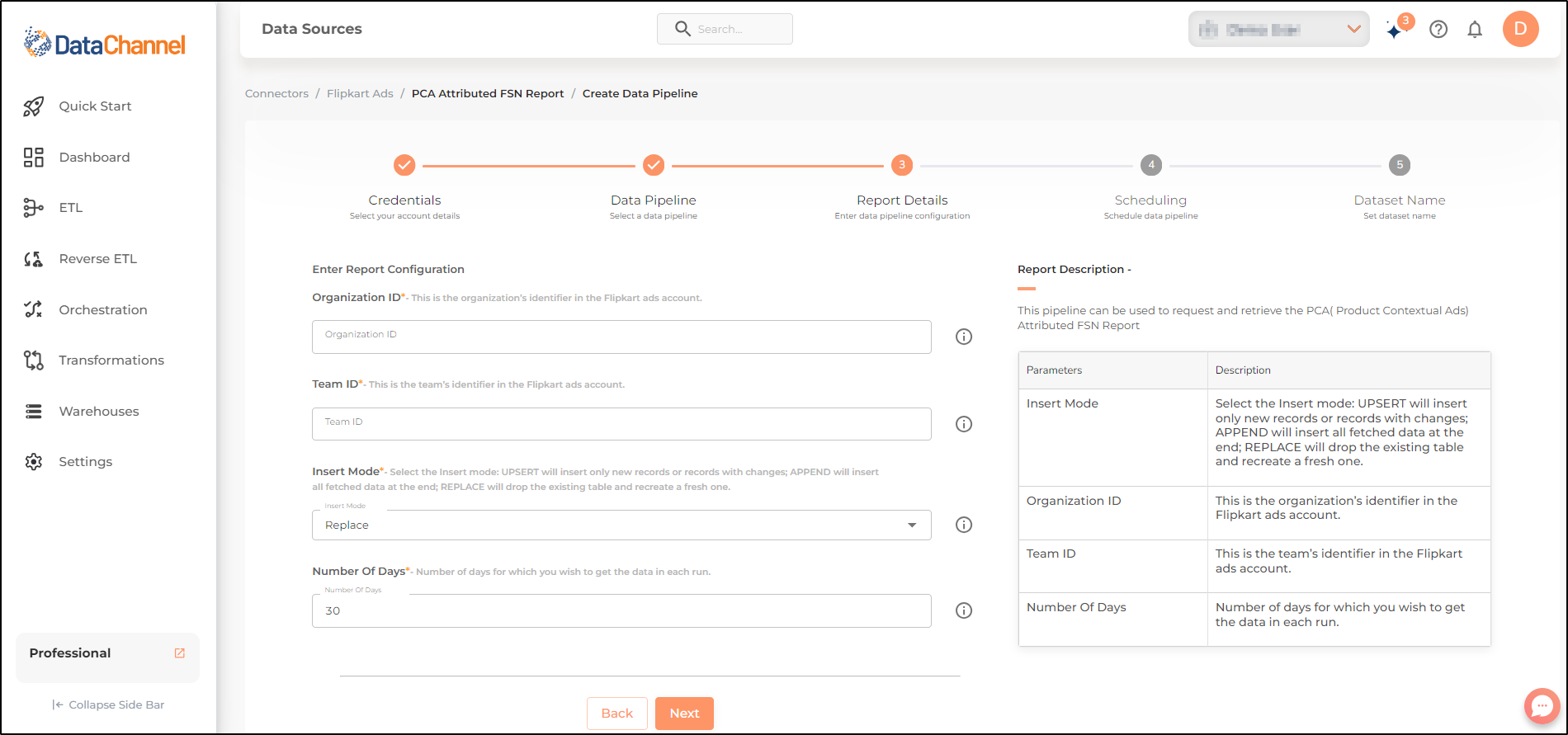Open the Insert Mode Replace dropdown

pyautogui.click(x=621, y=525)
